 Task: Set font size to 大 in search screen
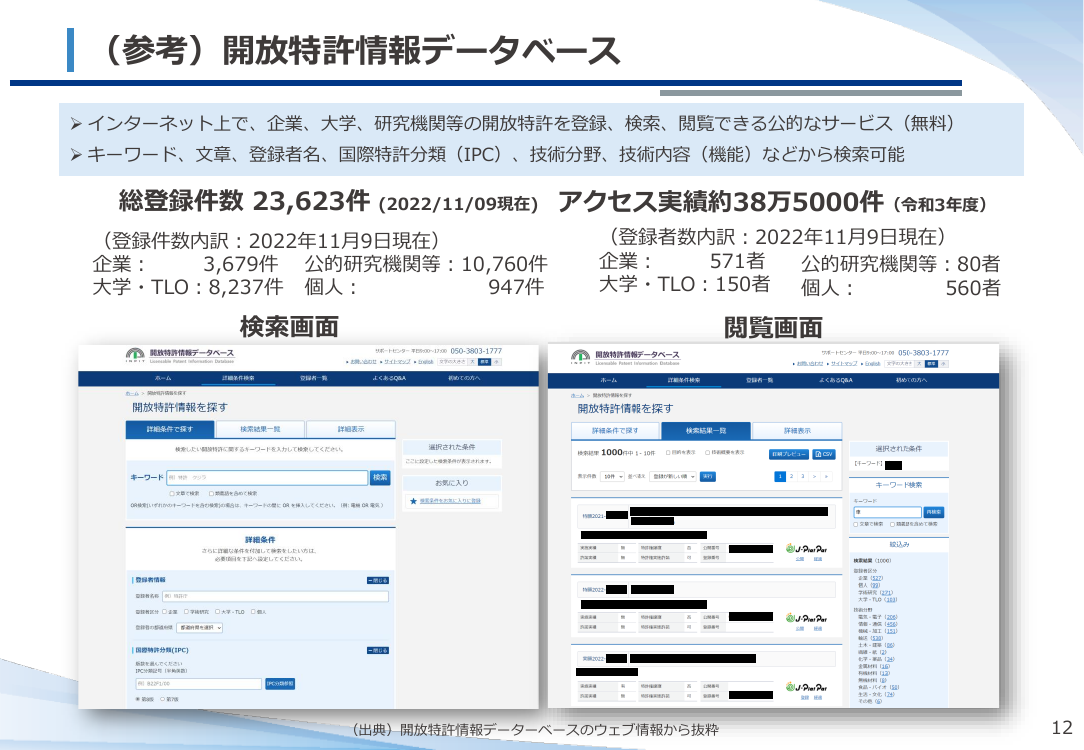point(473,362)
